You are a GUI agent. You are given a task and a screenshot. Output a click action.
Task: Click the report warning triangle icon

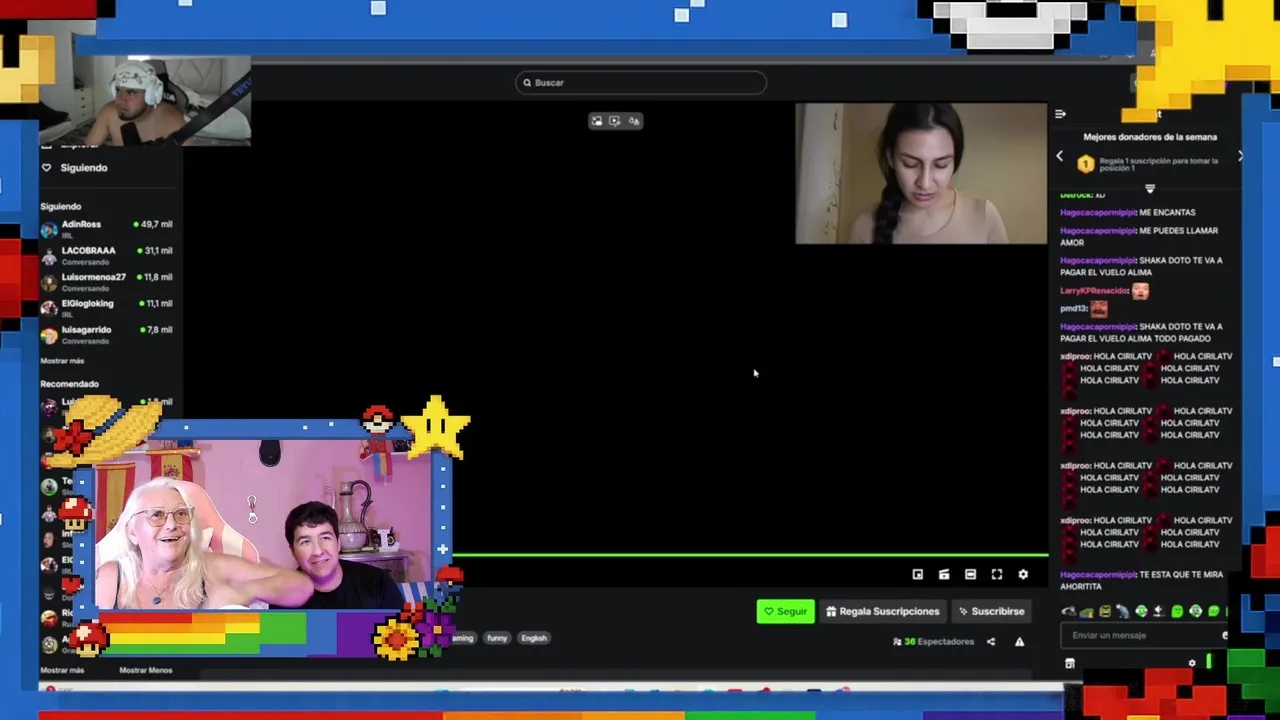point(1019,642)
